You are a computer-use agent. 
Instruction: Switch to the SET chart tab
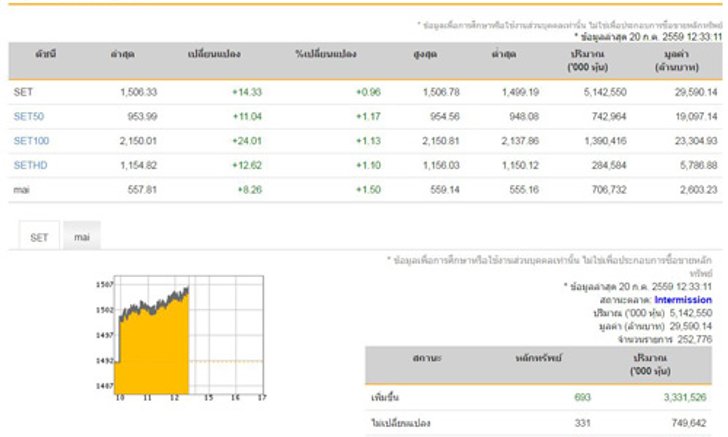click(x=39, y=237)
